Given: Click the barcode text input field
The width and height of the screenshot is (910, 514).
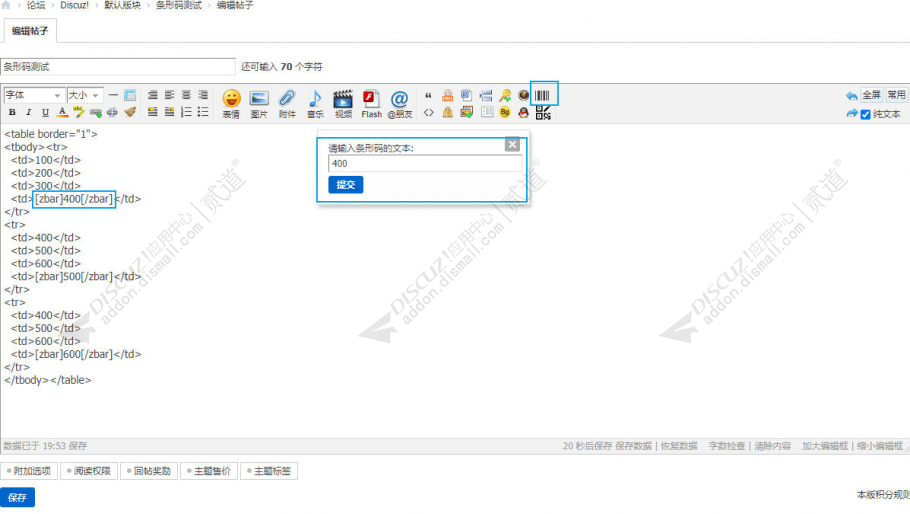Looking at the screenshot, I should (424, 164).
